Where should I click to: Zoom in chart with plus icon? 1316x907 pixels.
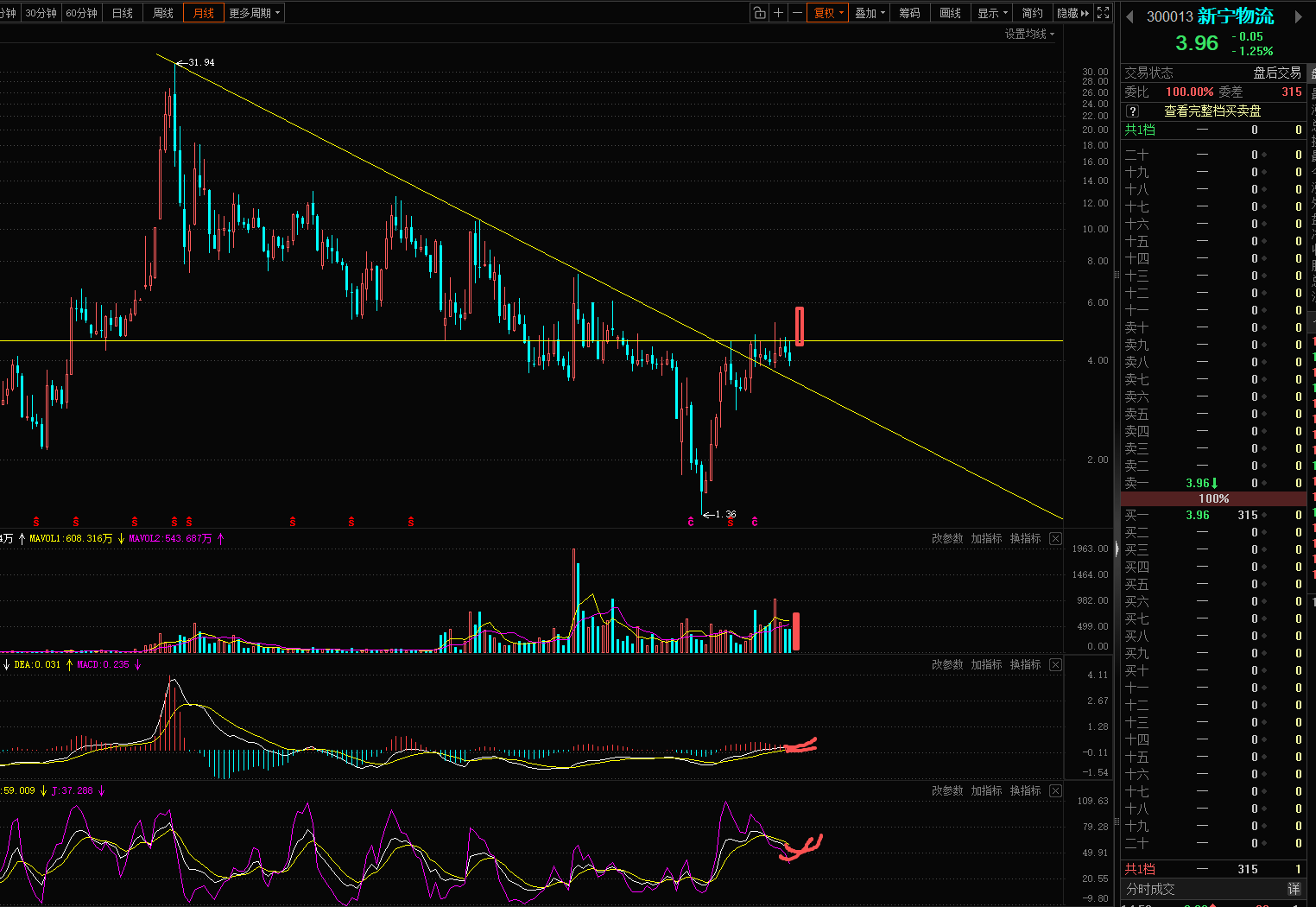(x=779, y=13)
